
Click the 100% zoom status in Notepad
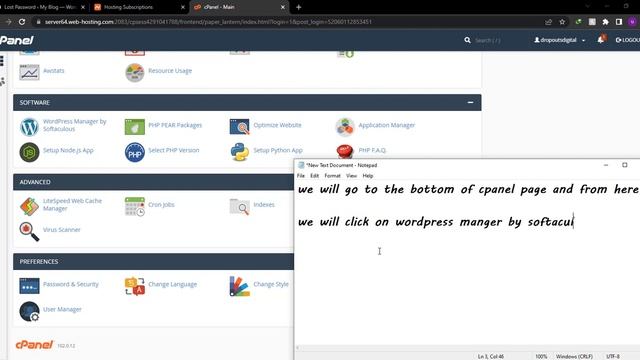tap(541, 356)
